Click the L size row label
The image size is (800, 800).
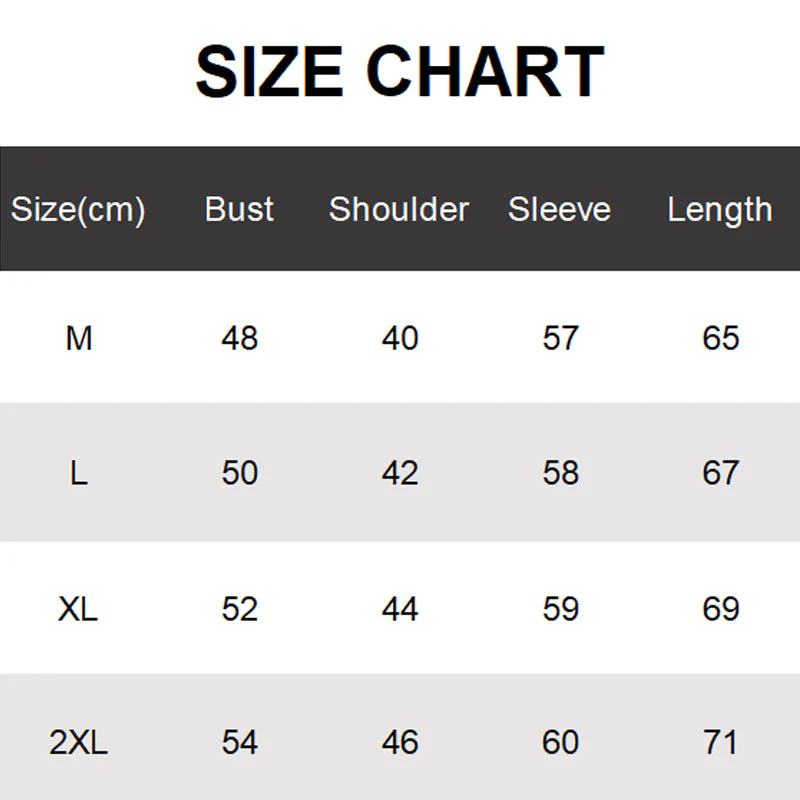[x=79, y=472]
